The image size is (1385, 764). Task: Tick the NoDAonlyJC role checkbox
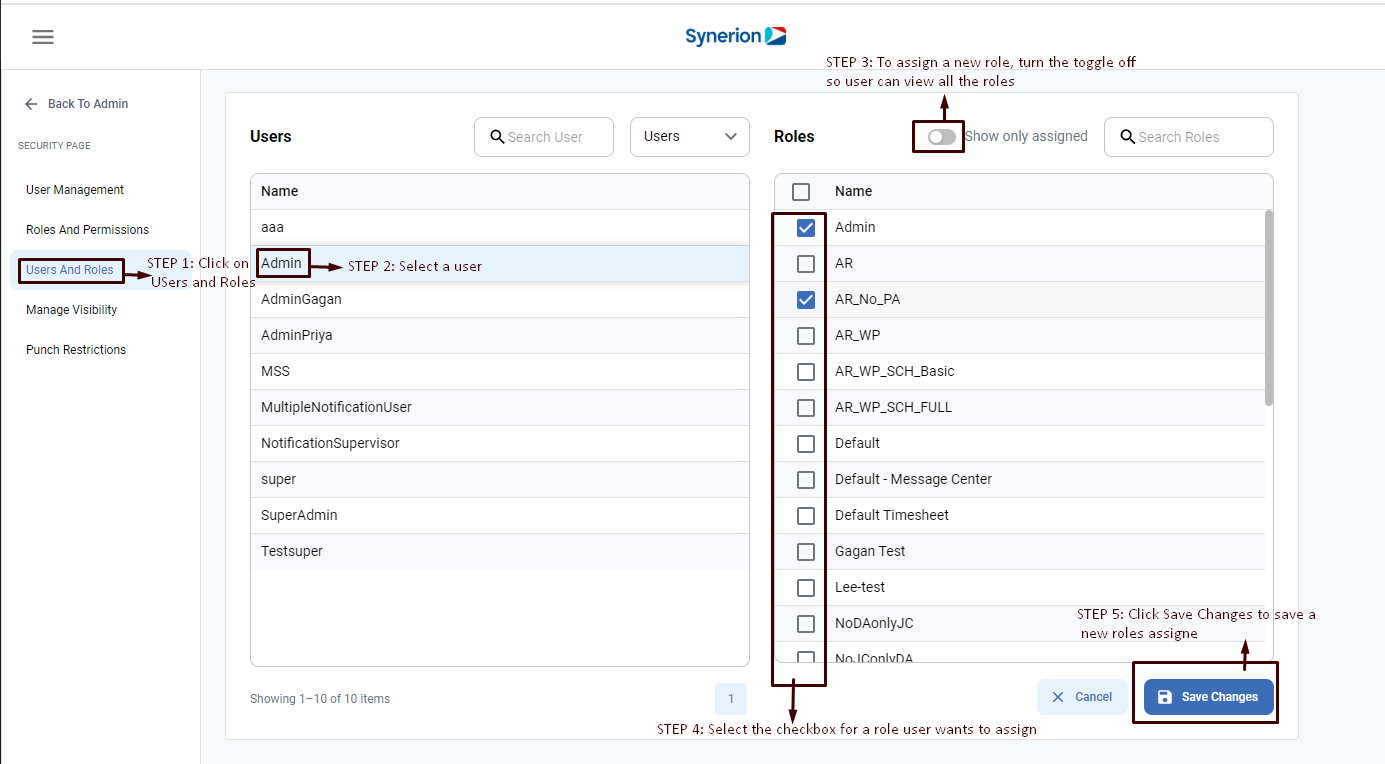coord(806,624)
